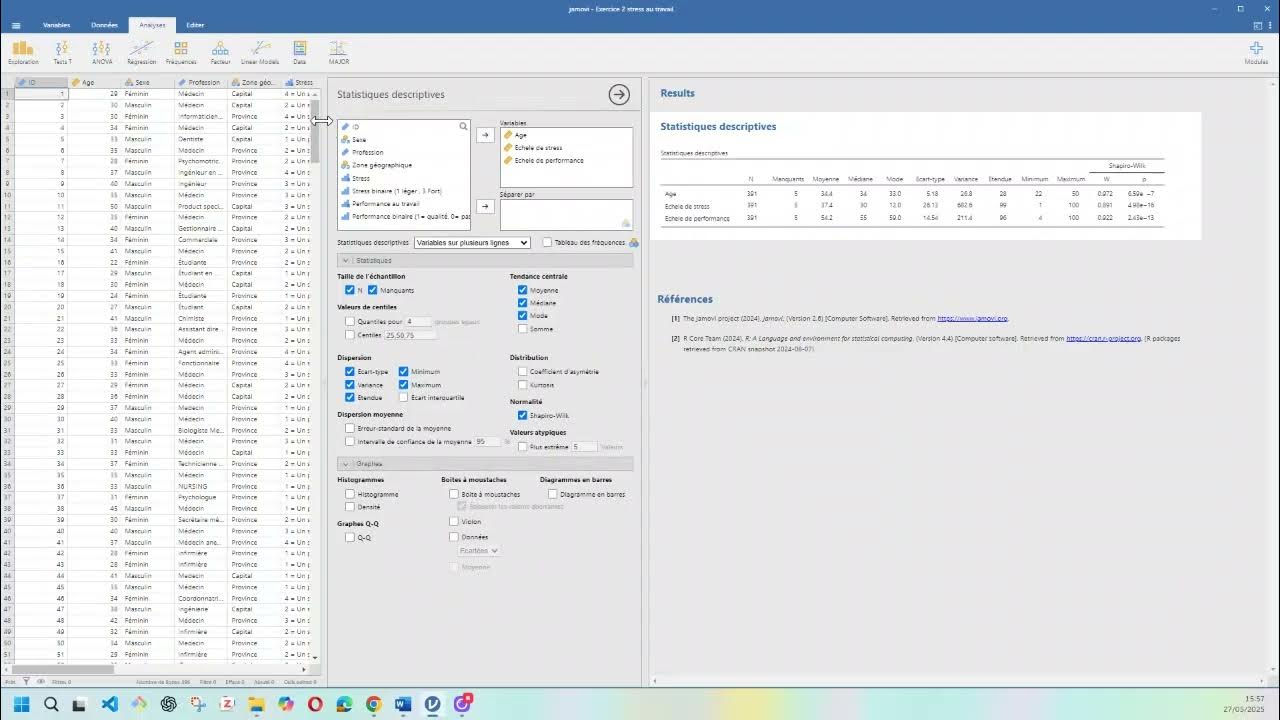Open Google Chrome from the taskbar
1280x720 pixels.
coord(374,704)
